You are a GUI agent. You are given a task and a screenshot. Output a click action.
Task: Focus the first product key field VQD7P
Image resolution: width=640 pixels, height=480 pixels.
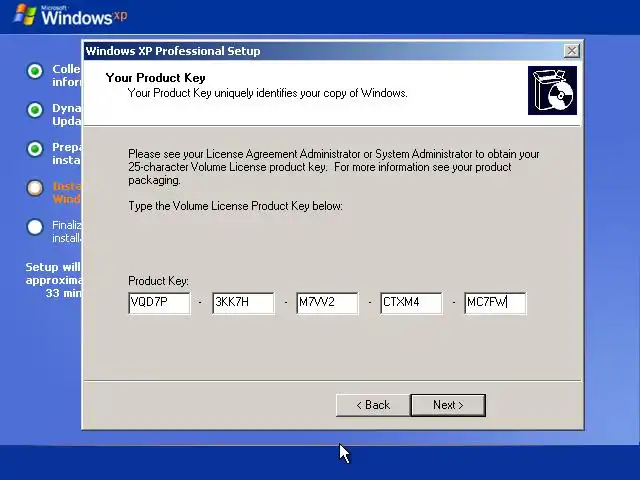159,302
